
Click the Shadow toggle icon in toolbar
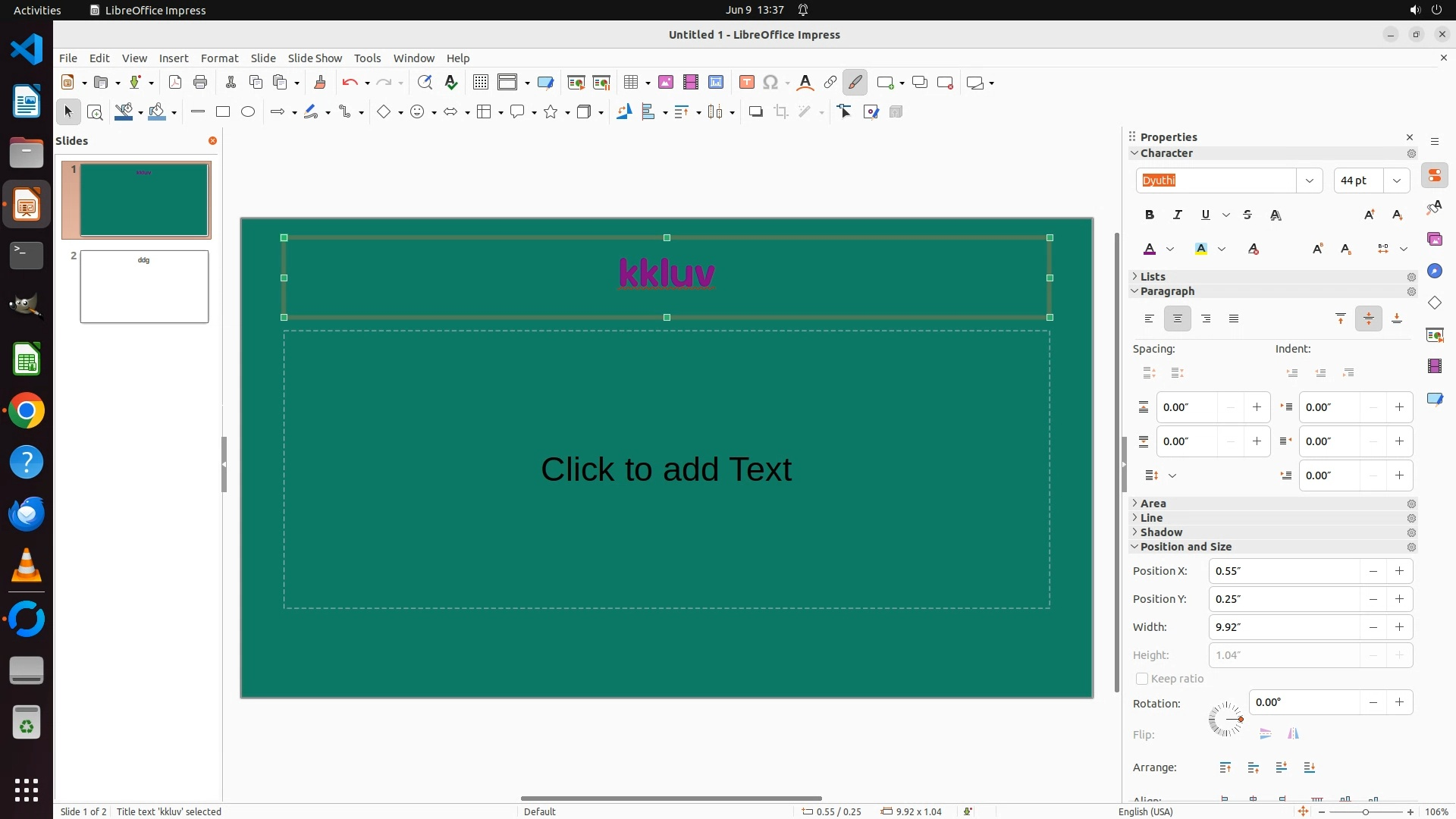755,112
